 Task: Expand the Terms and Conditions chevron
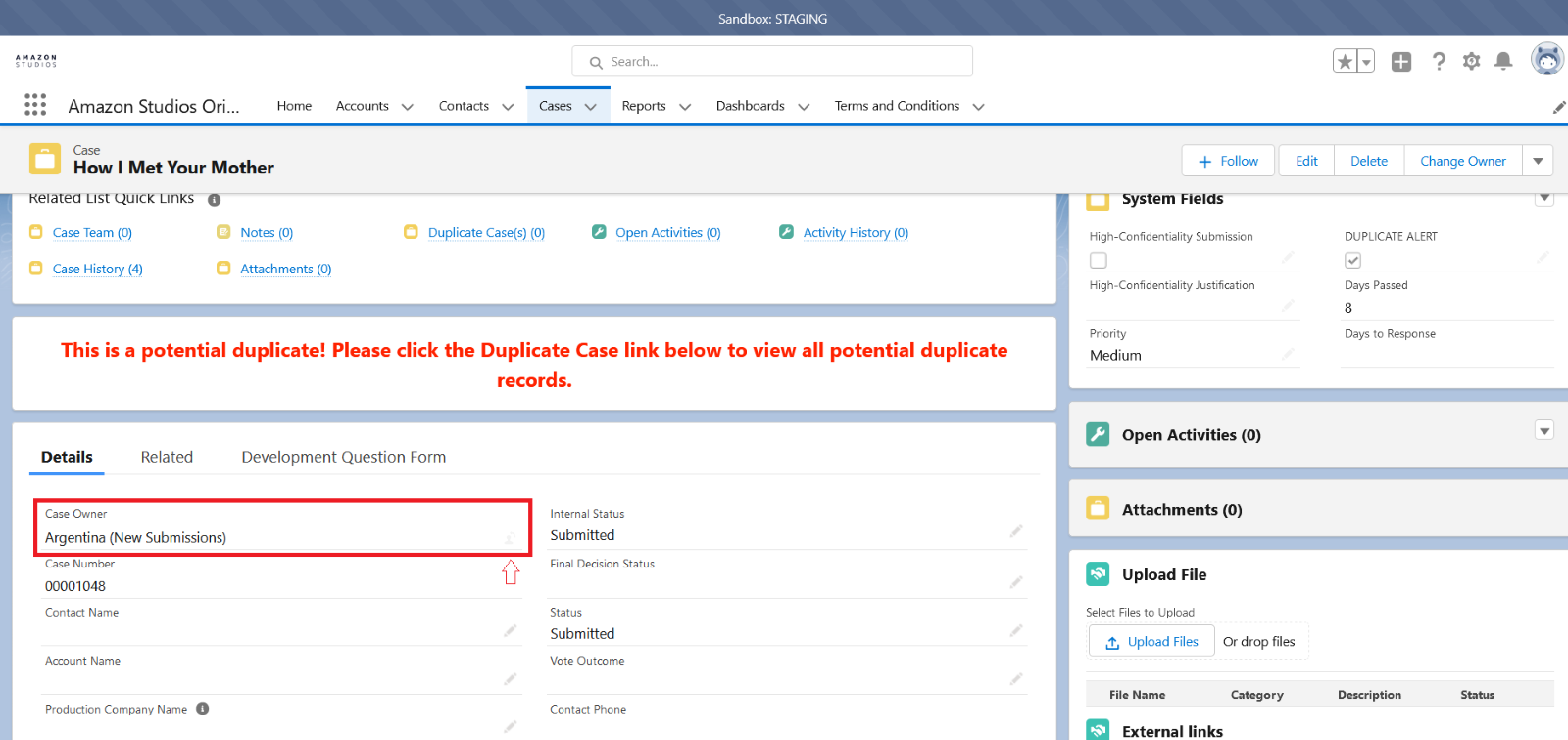click(x=978, y=107)
